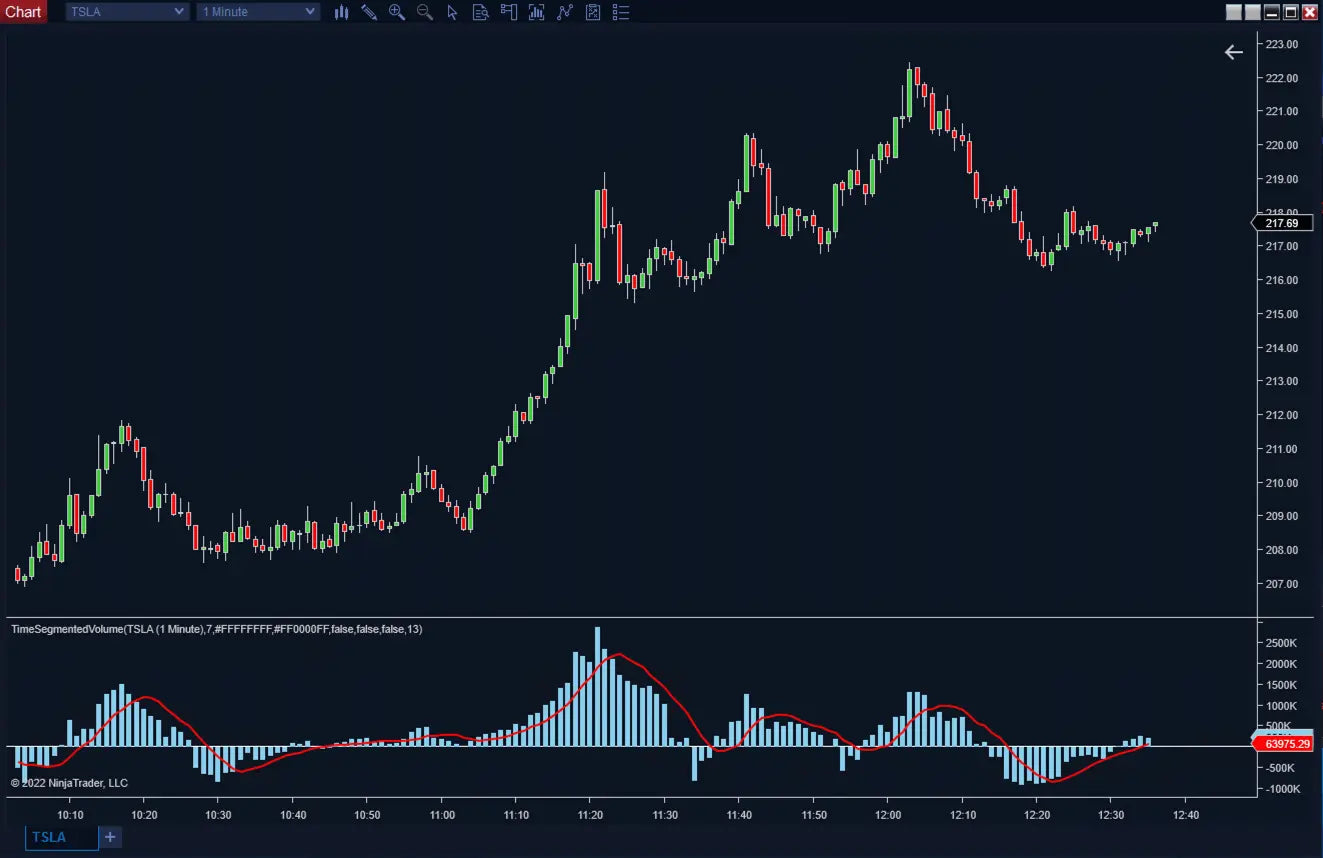This screenshot has height=858, width=1323.
Task: Click the TimeSegmentedVolume indicator label
Action: (216, 629)
